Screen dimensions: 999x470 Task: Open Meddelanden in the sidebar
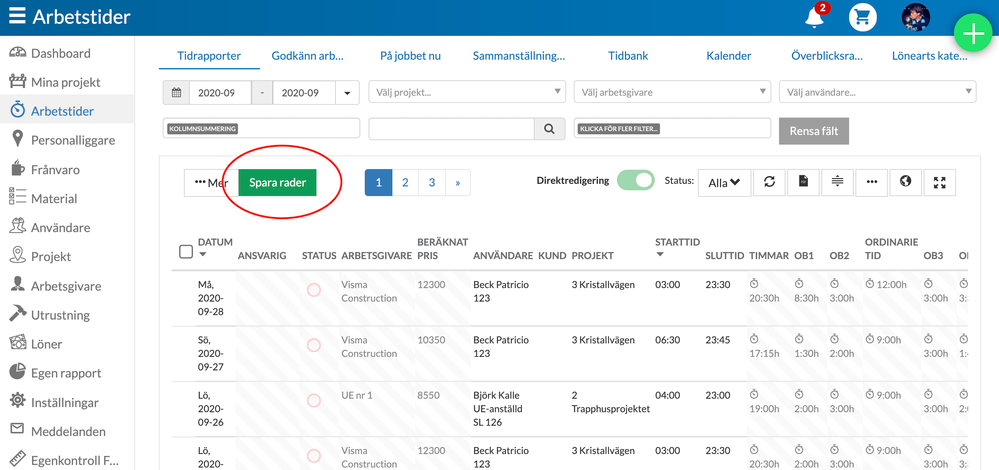(66, 431)
